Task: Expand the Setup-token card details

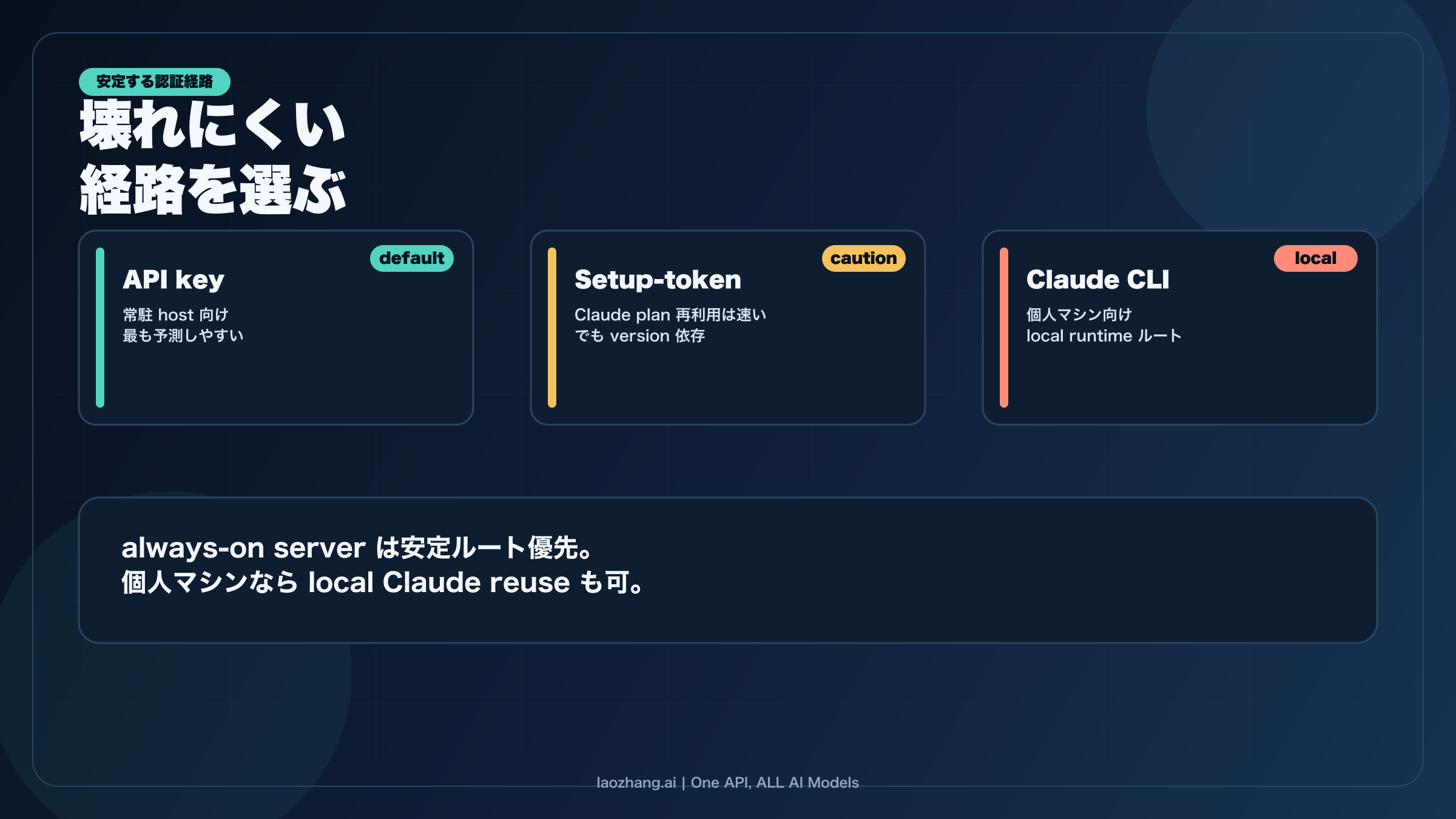Action: pos(728,326)
